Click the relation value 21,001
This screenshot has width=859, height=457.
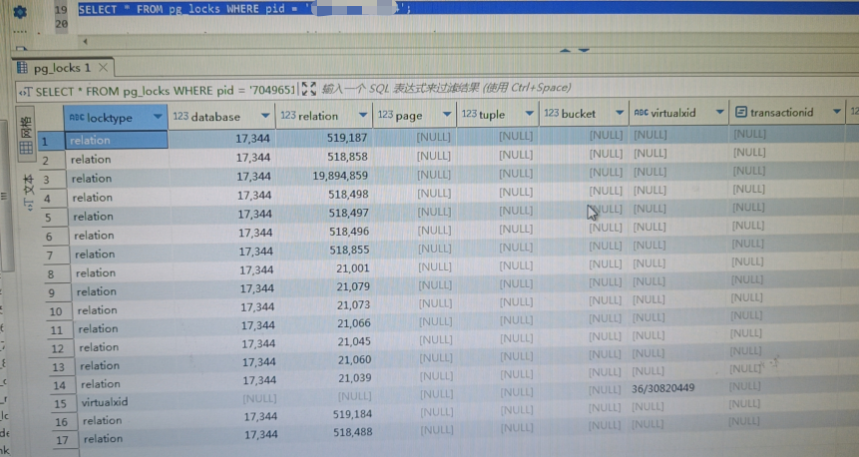tap(353, 269)
